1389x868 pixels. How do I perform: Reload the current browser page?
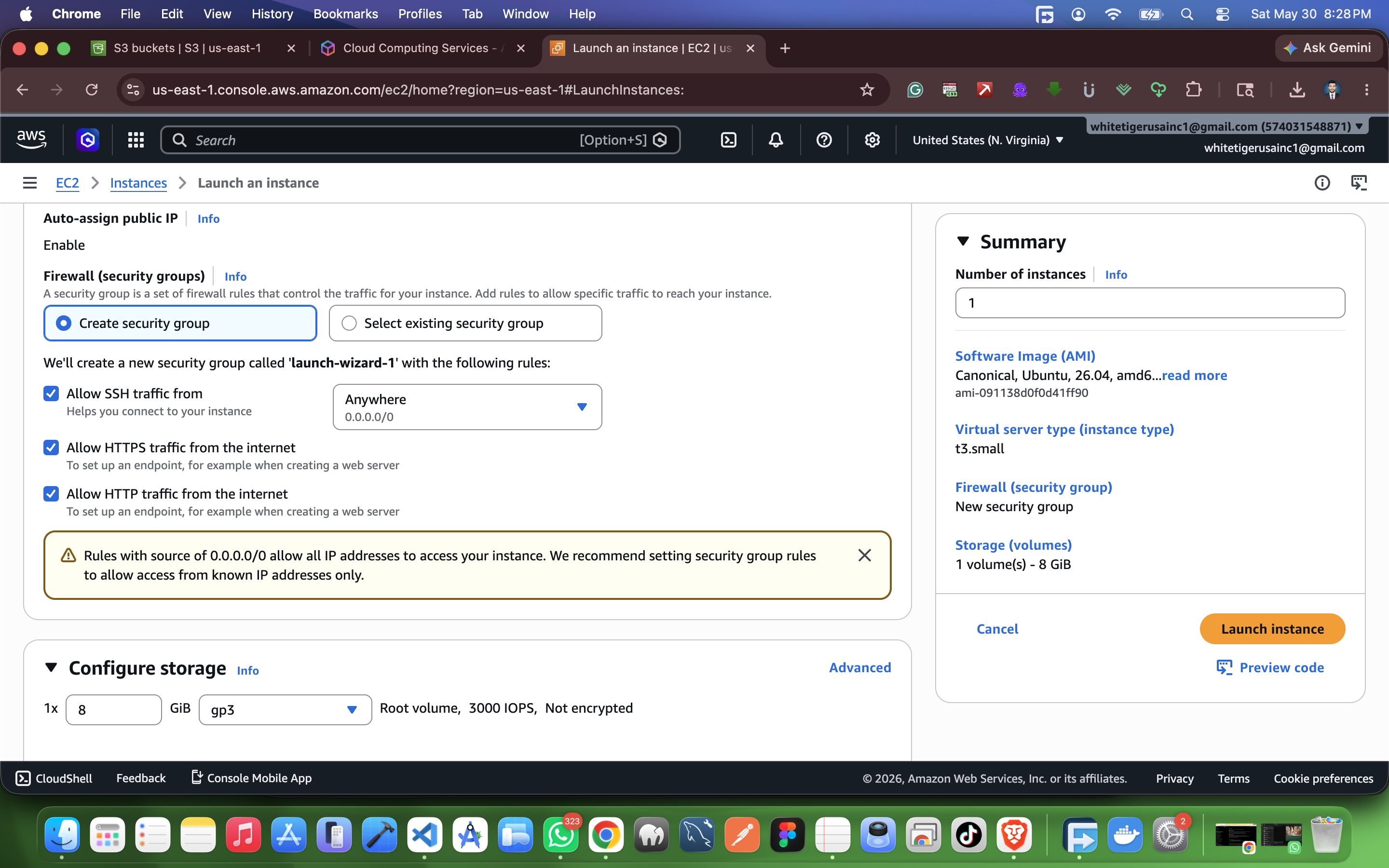pyautogui.click(x=92, y=90)
